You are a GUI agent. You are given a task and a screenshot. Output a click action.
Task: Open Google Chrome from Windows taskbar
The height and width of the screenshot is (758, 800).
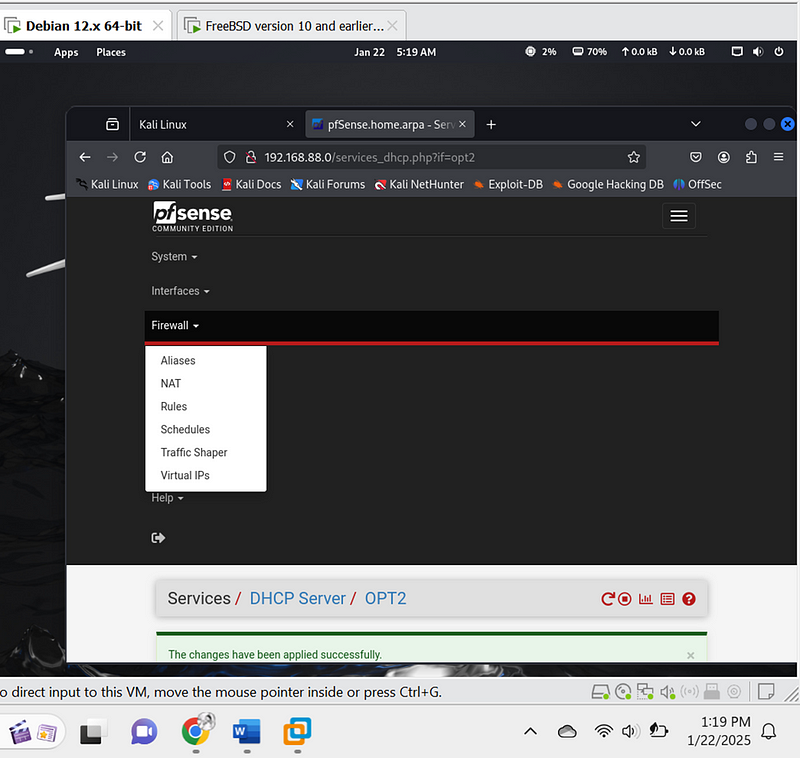196,732
